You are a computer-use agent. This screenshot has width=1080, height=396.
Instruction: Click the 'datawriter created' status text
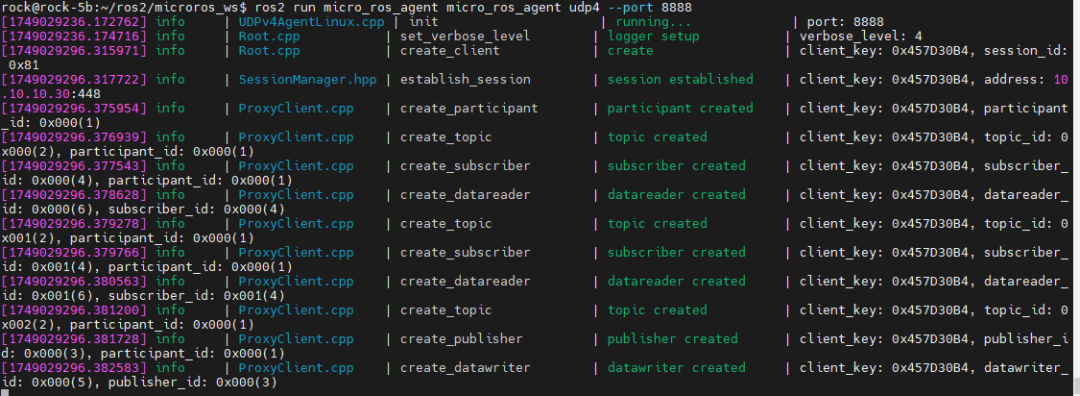tap(676, 367)
